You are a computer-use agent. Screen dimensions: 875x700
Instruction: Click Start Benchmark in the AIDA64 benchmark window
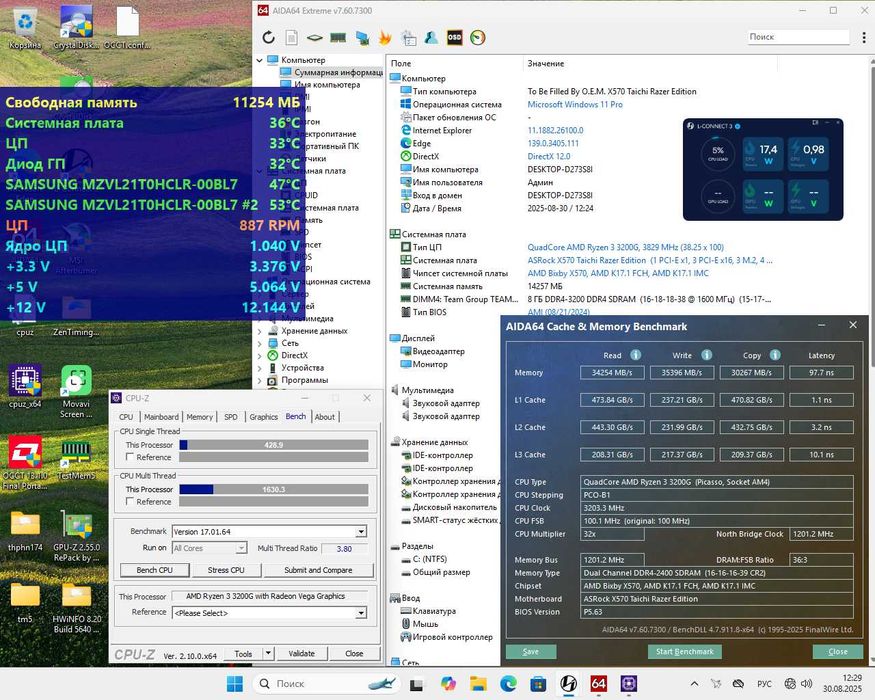coord(685,651)
